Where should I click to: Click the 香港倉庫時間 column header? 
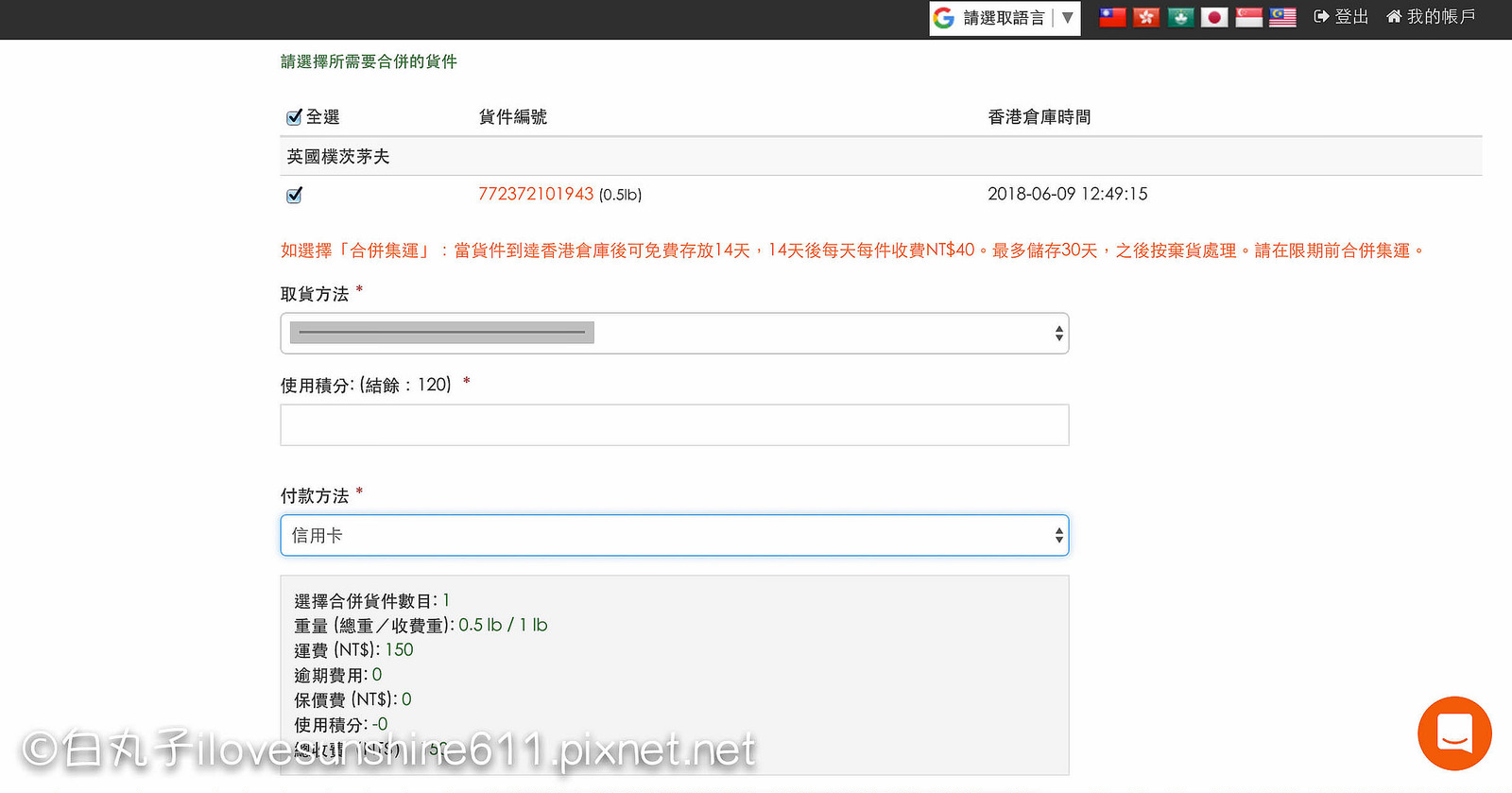[x=1039, y=117]
